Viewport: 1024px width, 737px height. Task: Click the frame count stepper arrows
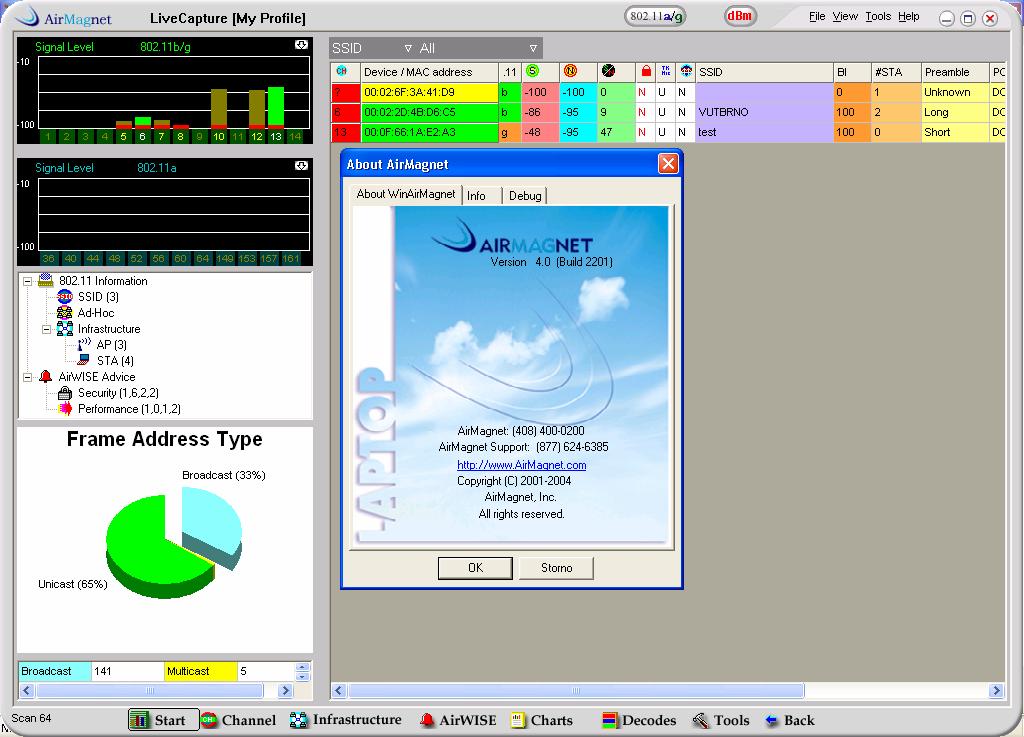[302, 671]
